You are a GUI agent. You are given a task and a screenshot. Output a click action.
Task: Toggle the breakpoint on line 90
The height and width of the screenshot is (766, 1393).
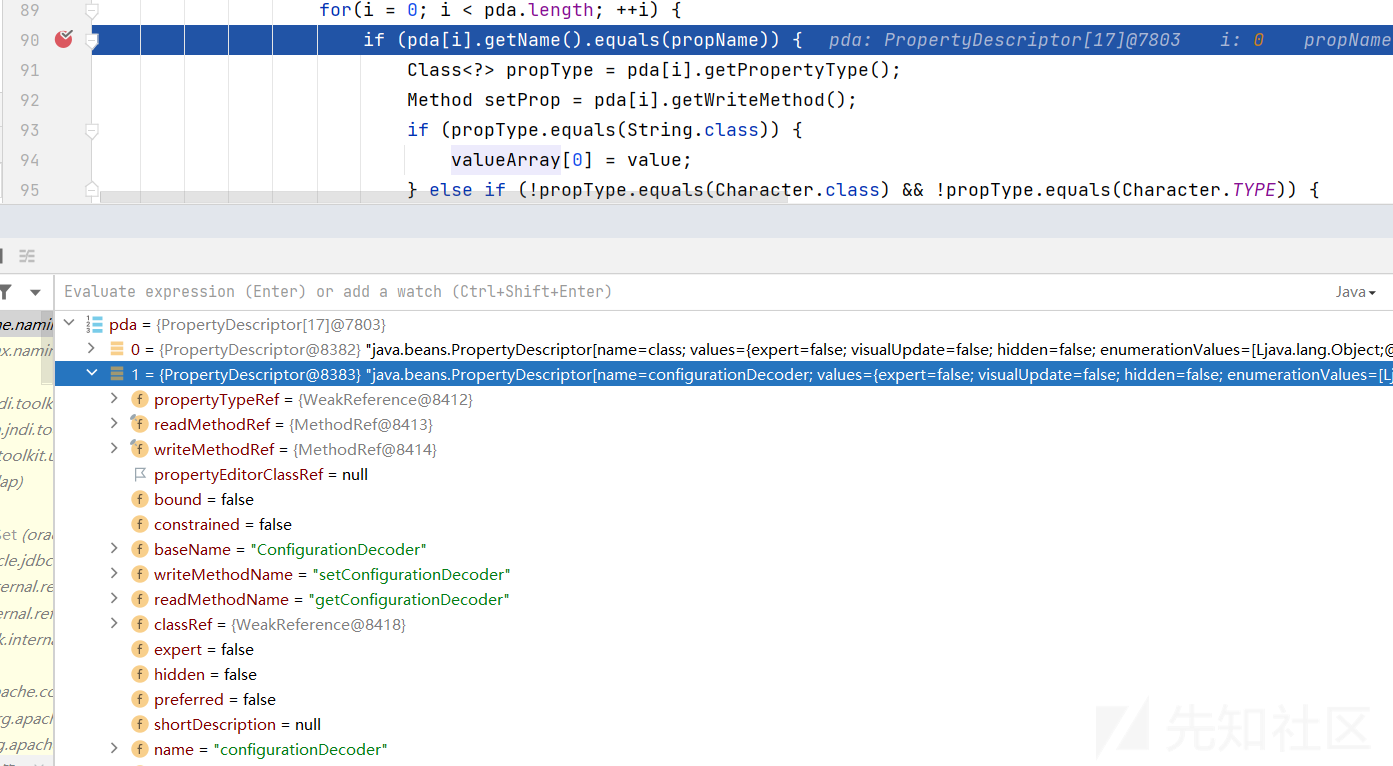coord(64,40)
